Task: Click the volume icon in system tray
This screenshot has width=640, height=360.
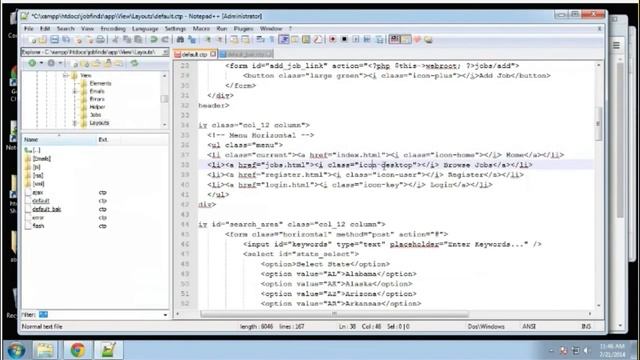Action: tap(587, 350)
